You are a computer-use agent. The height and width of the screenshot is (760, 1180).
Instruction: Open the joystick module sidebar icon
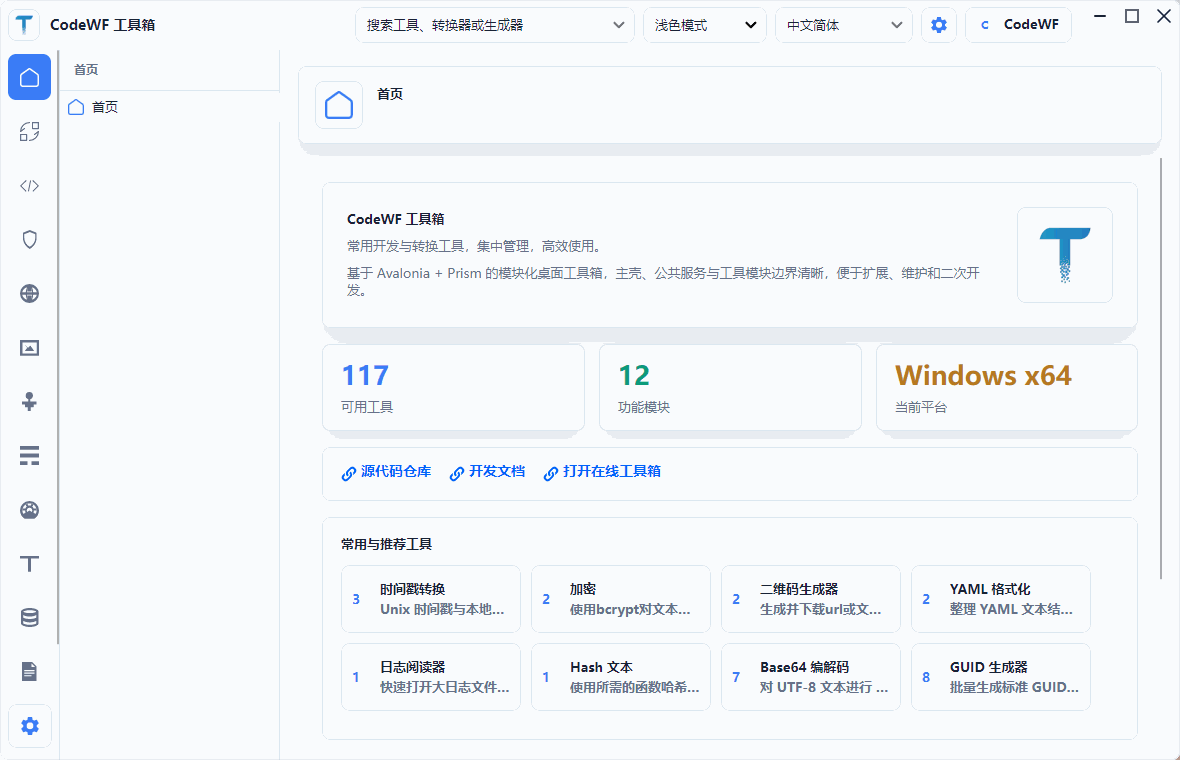pyautogui.click(x=29, y=401)
